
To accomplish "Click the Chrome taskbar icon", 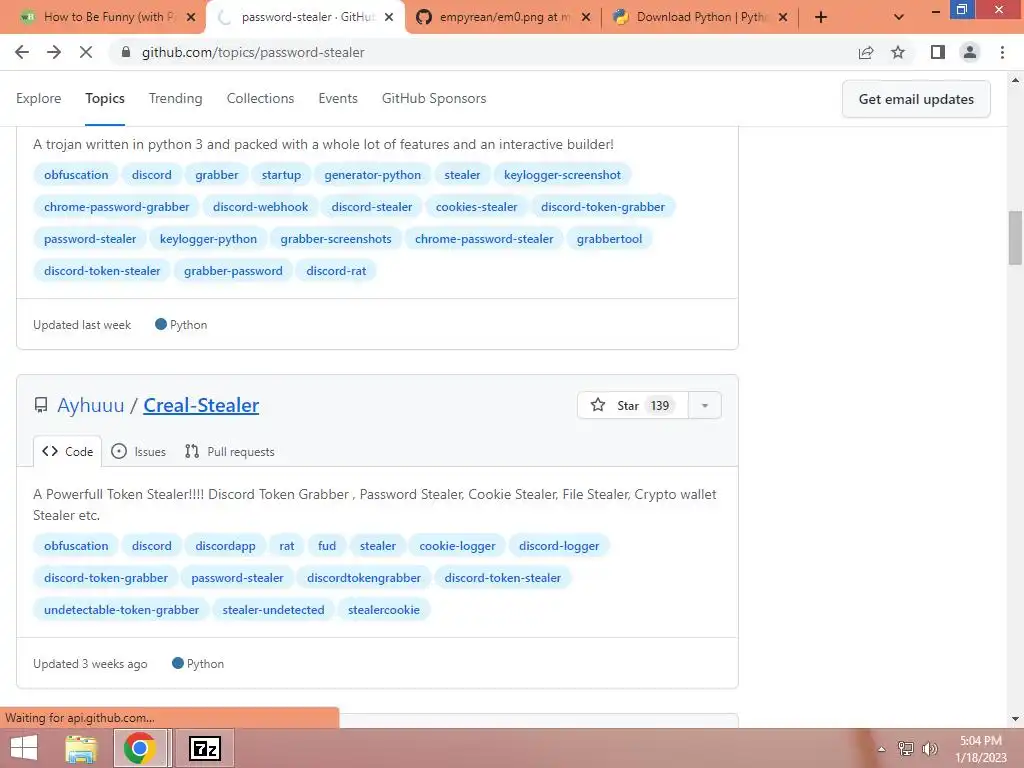I will (139, 748).
